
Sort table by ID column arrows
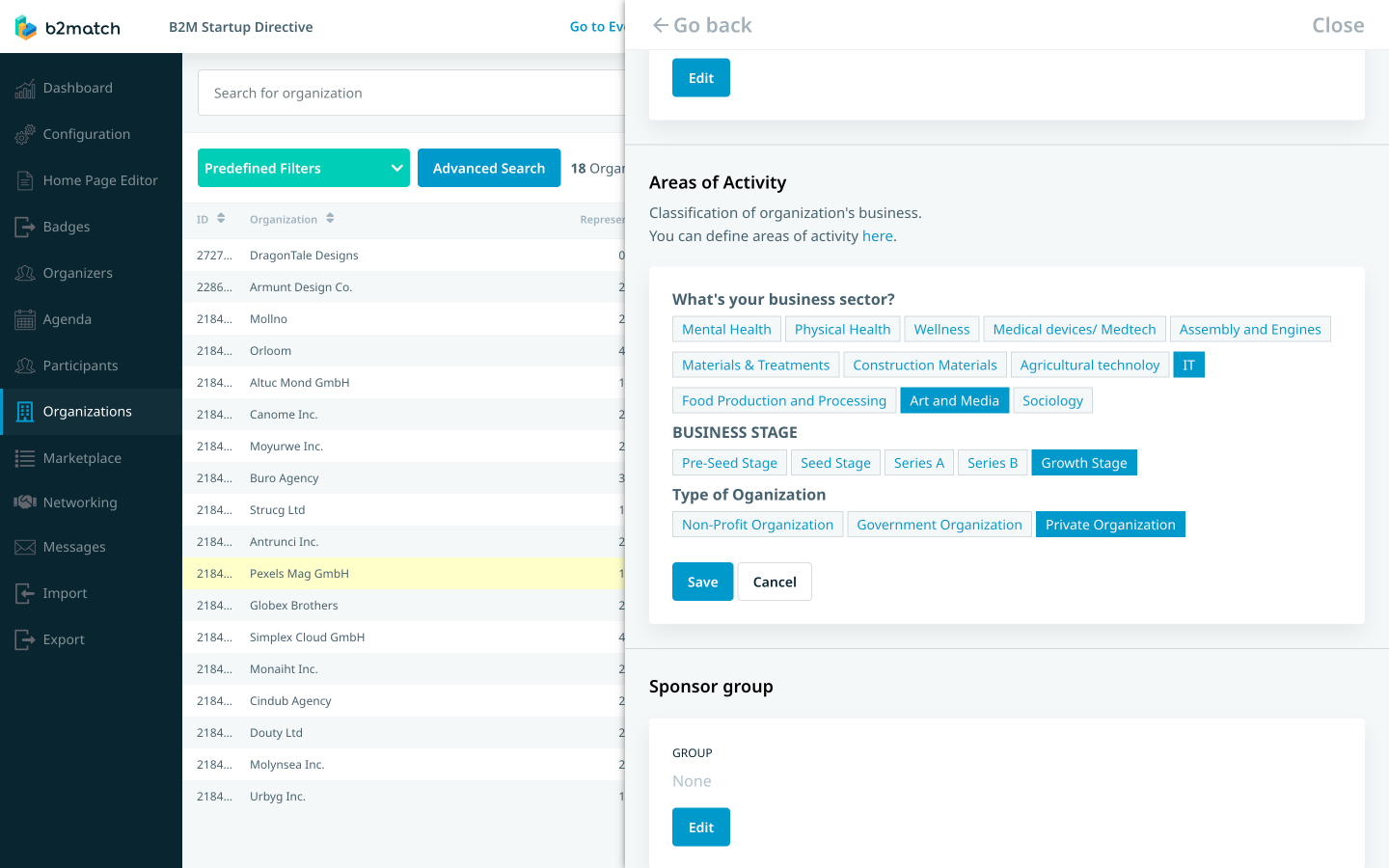coord(221,219)
